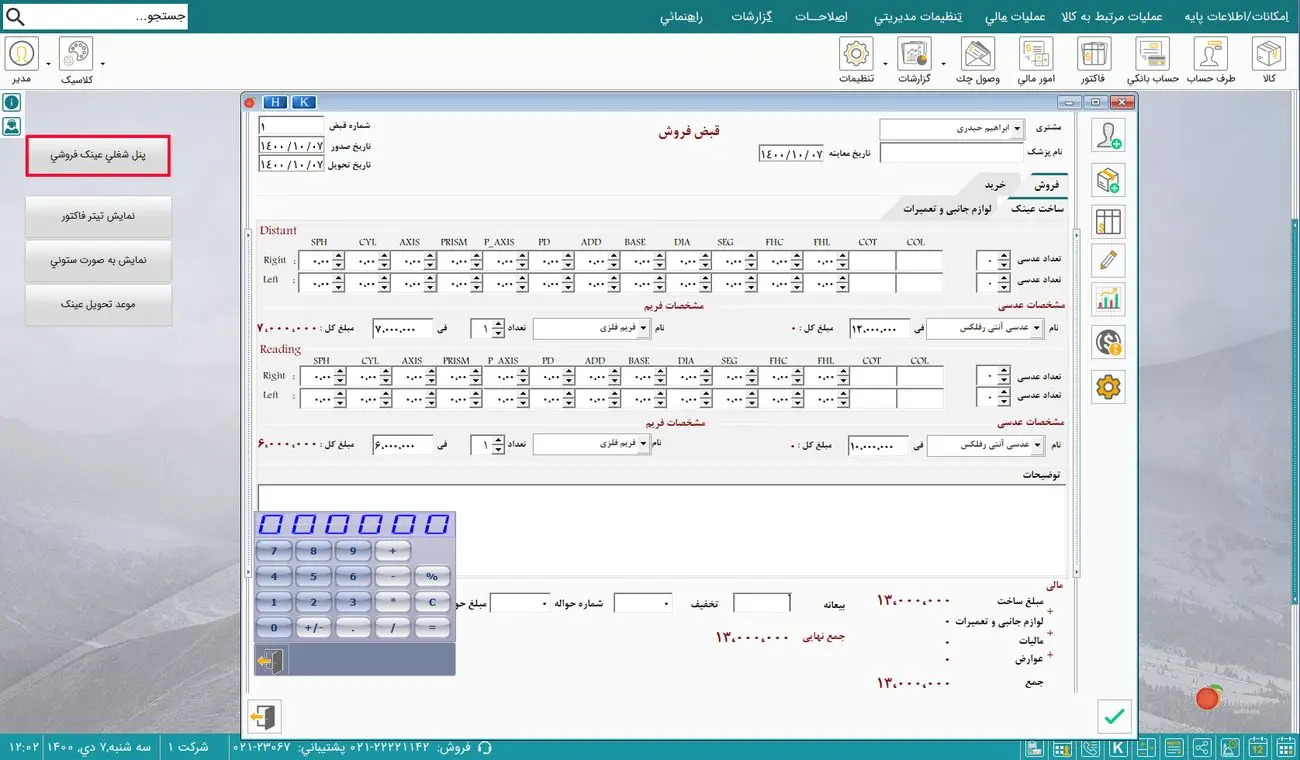Open the اصلاحات menu

pyautogui.click(x=820, y=16)
